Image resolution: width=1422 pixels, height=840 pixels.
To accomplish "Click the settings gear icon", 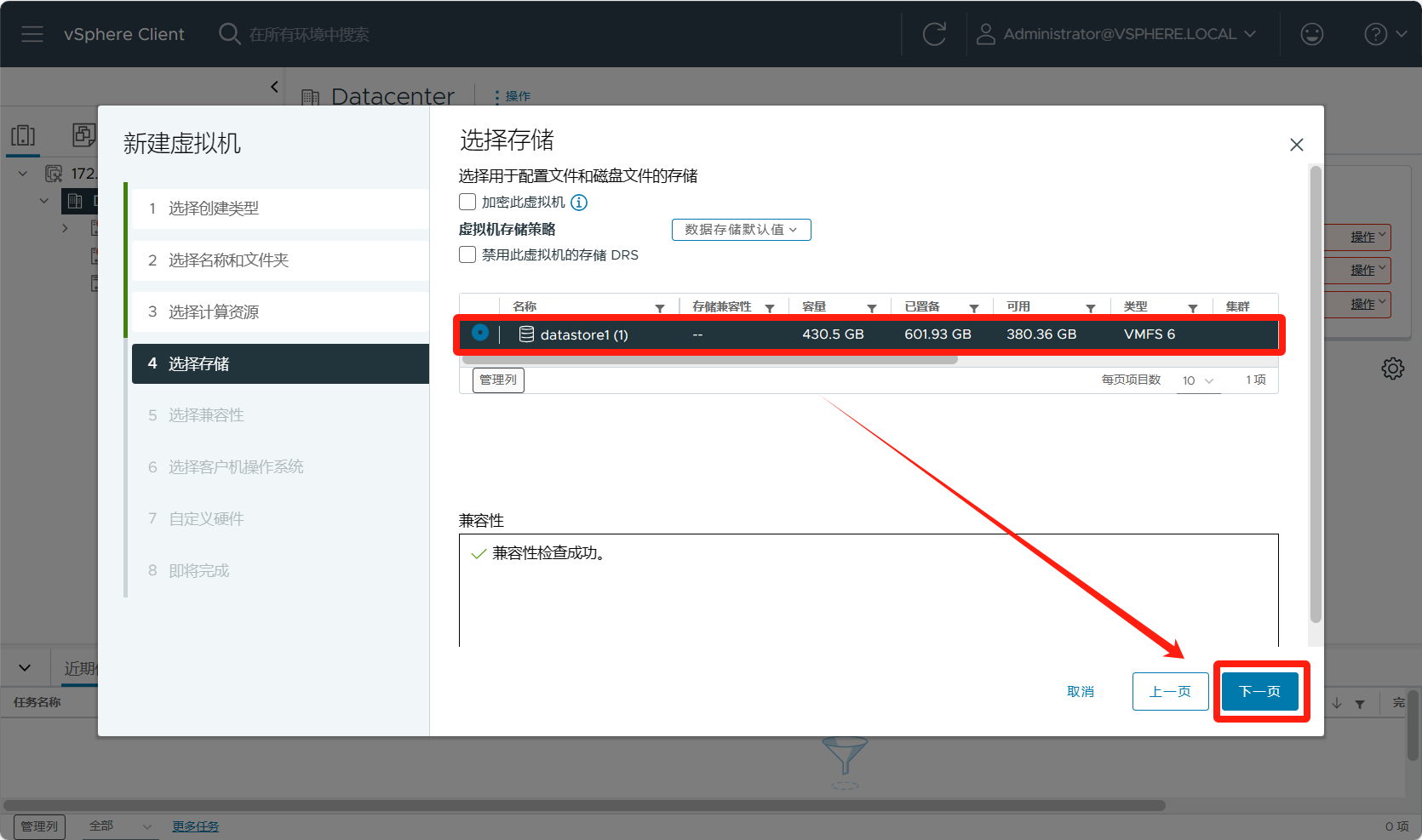I will [1392, 369].
